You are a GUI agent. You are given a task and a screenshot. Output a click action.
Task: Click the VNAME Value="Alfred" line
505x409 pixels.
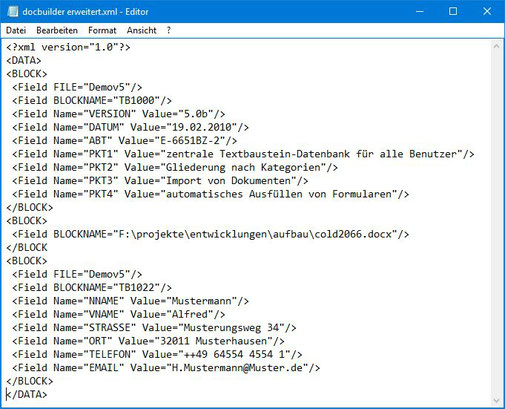coord(118,314)
